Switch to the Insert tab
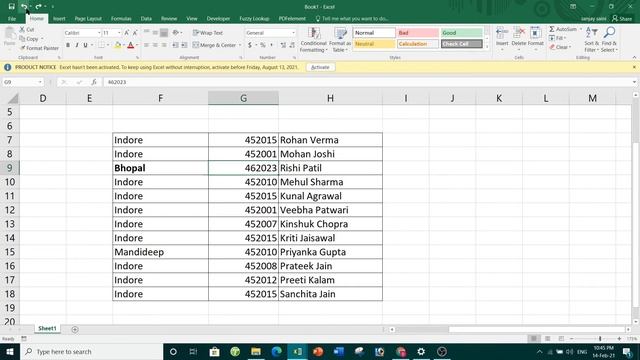This screenshot has height=360, width=640. [59, 19]
